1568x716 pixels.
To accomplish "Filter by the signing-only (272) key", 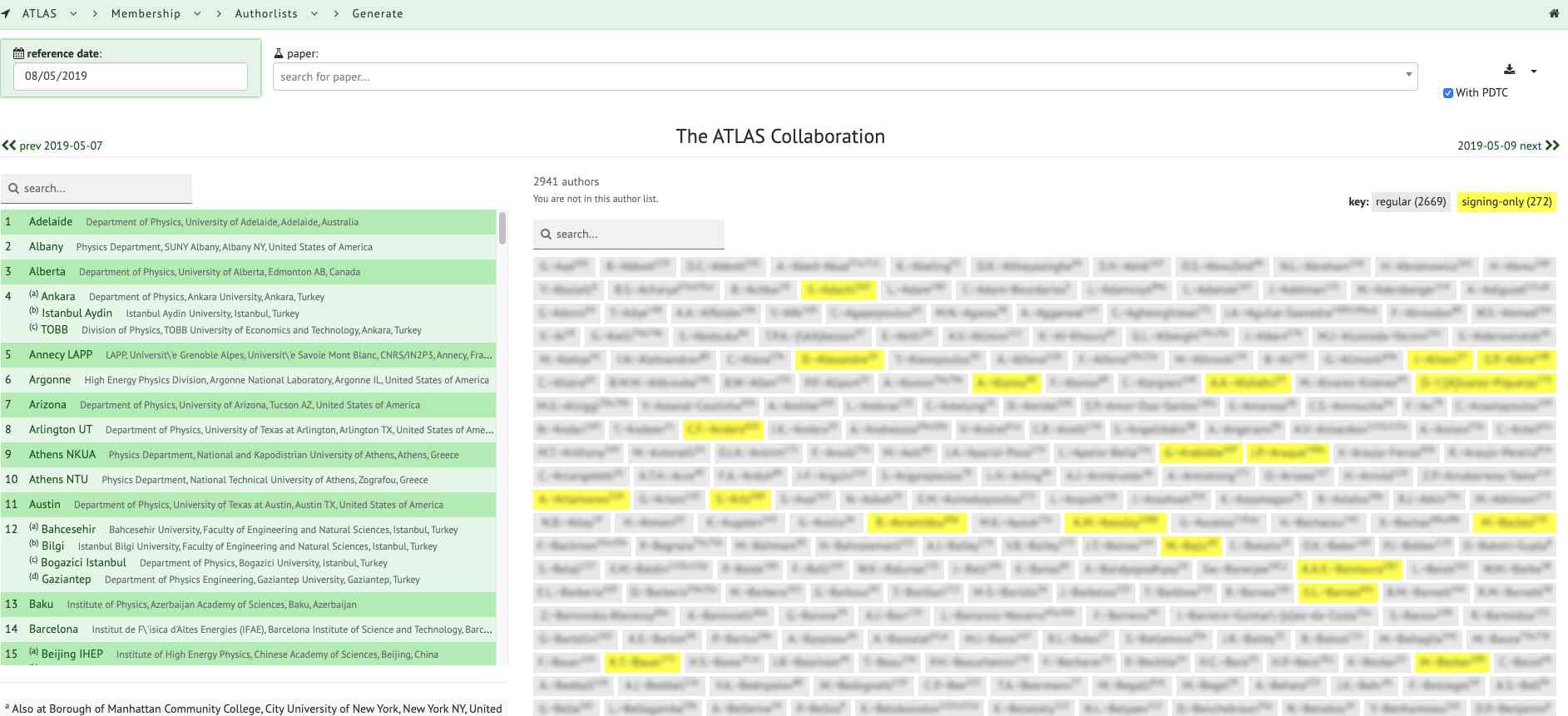I will click(x=1506, y=201).
